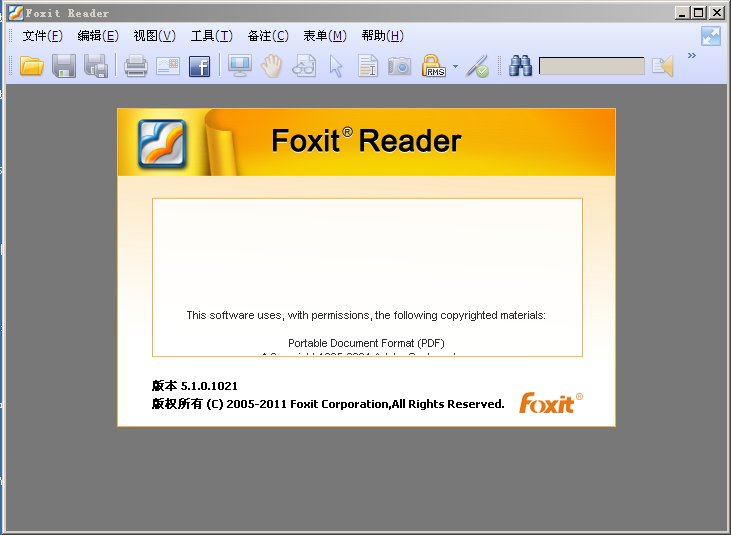Click the Foxit Reader logo icon in banner
The image size is (731, 535).
click(x=162, y=144)
